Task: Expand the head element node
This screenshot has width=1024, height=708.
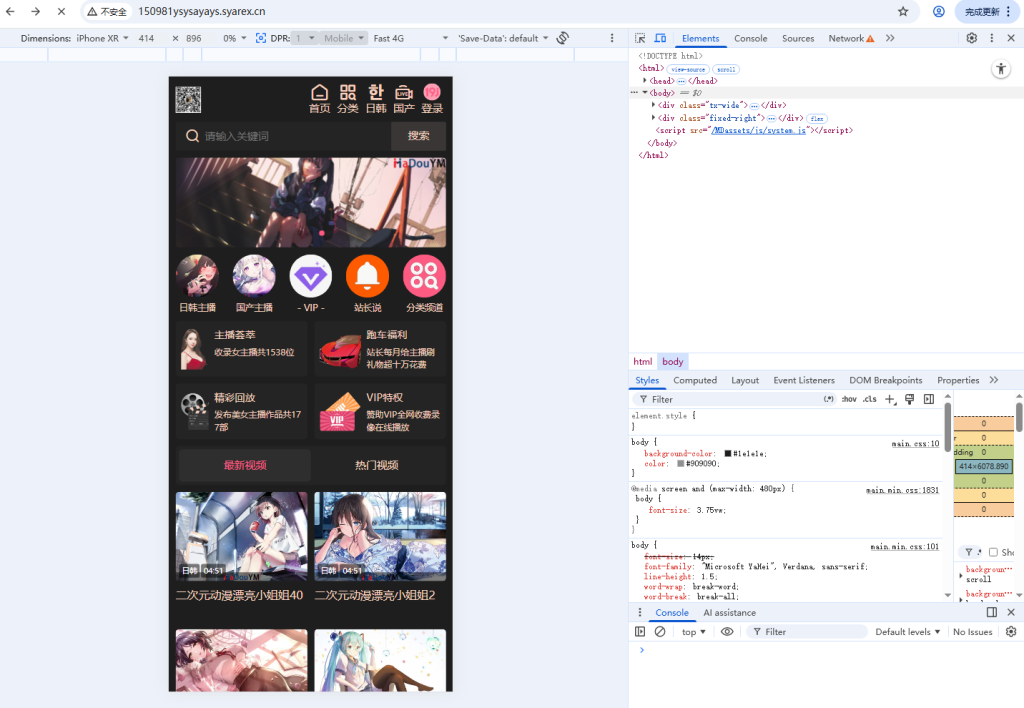Action: click(645, 80)
